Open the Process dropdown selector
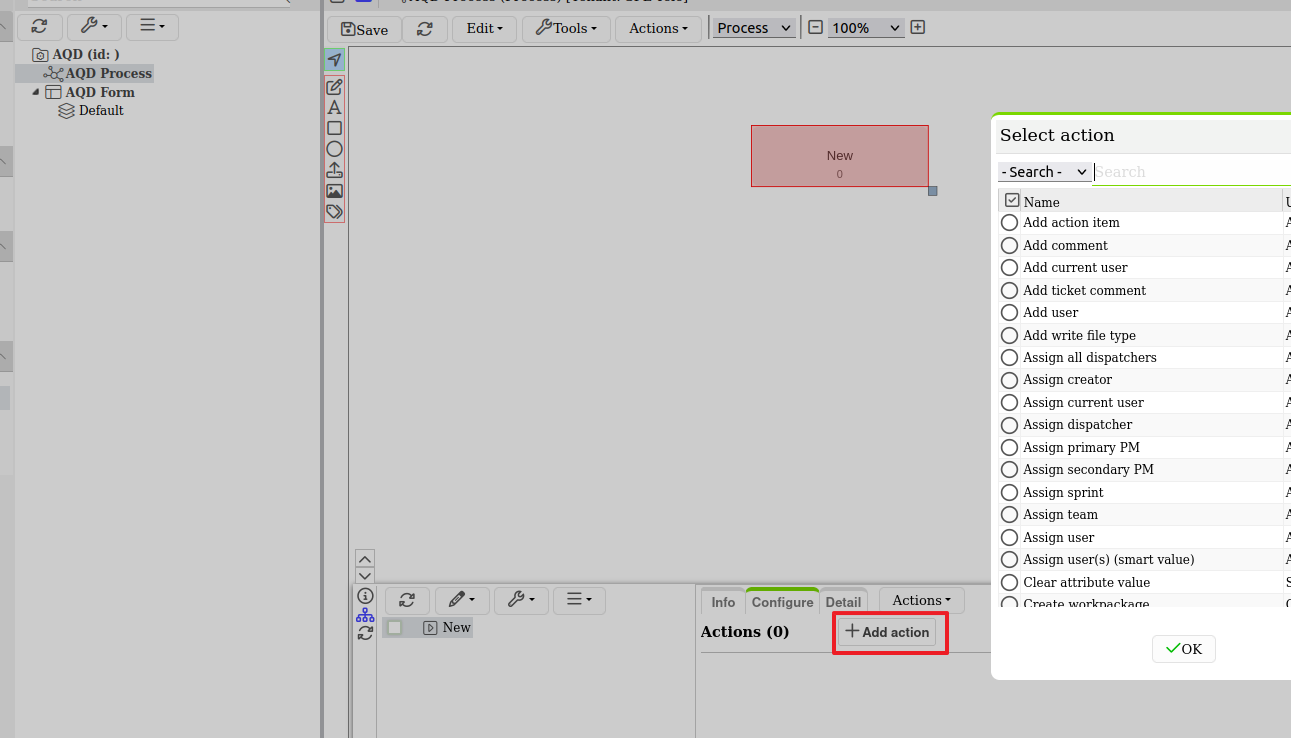The height and width of the screenshot is (738, 1291). pos(754,28)
